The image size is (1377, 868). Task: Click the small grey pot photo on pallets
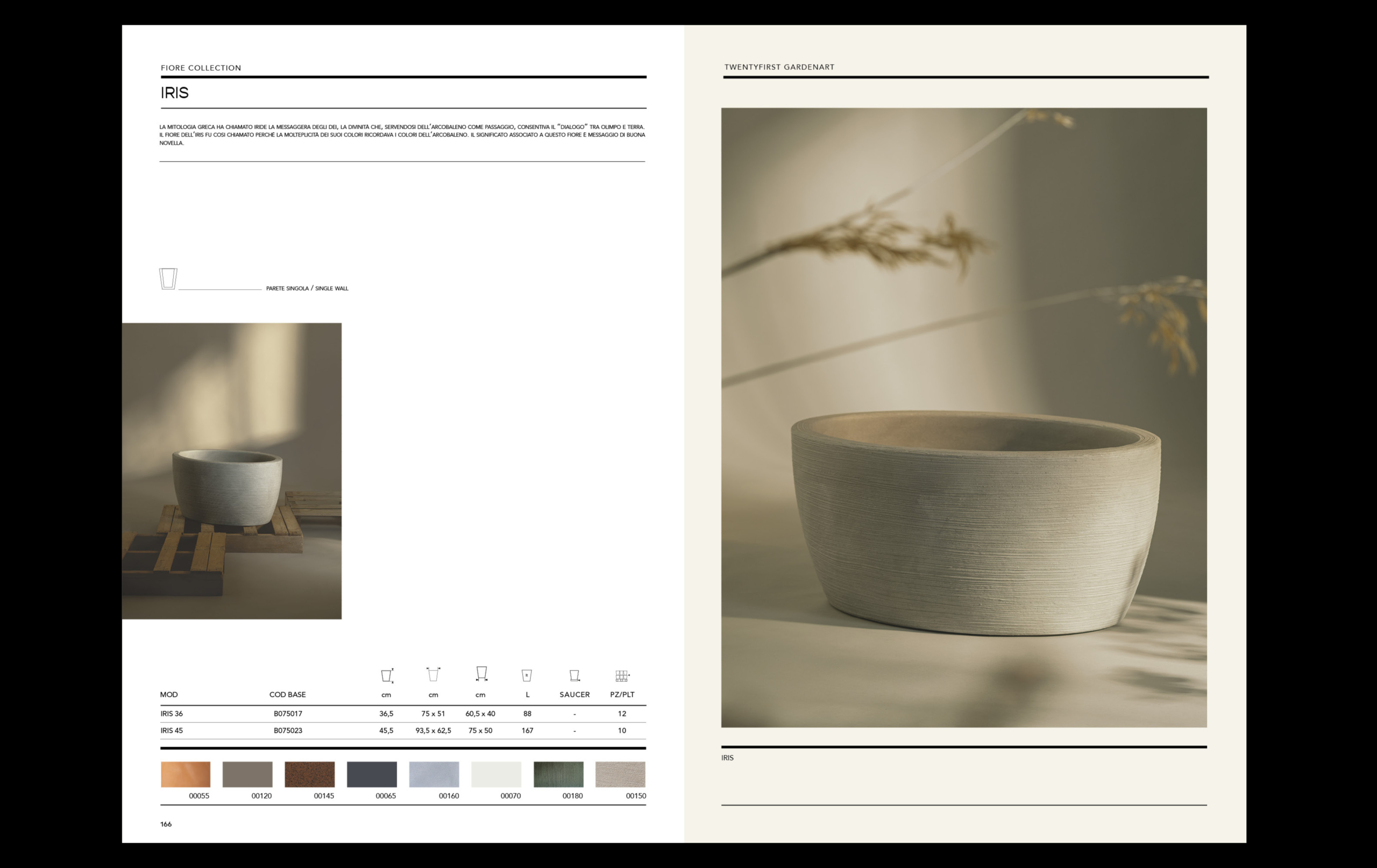[x=232, y=471]
